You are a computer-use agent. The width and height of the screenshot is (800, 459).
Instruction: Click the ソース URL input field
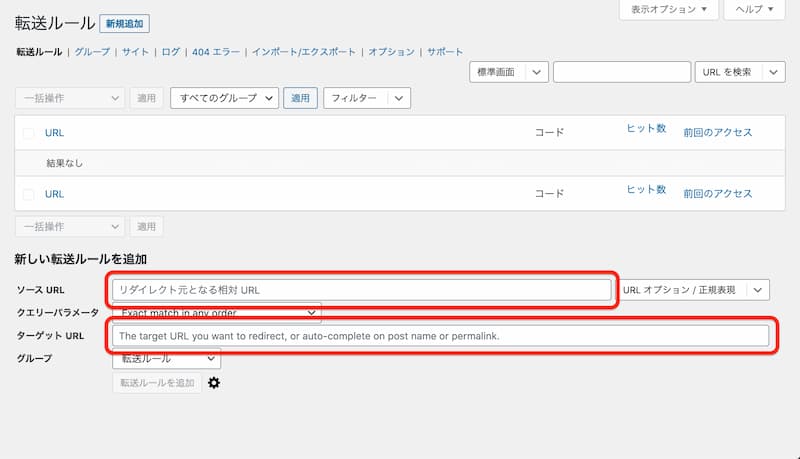point(362,290)
